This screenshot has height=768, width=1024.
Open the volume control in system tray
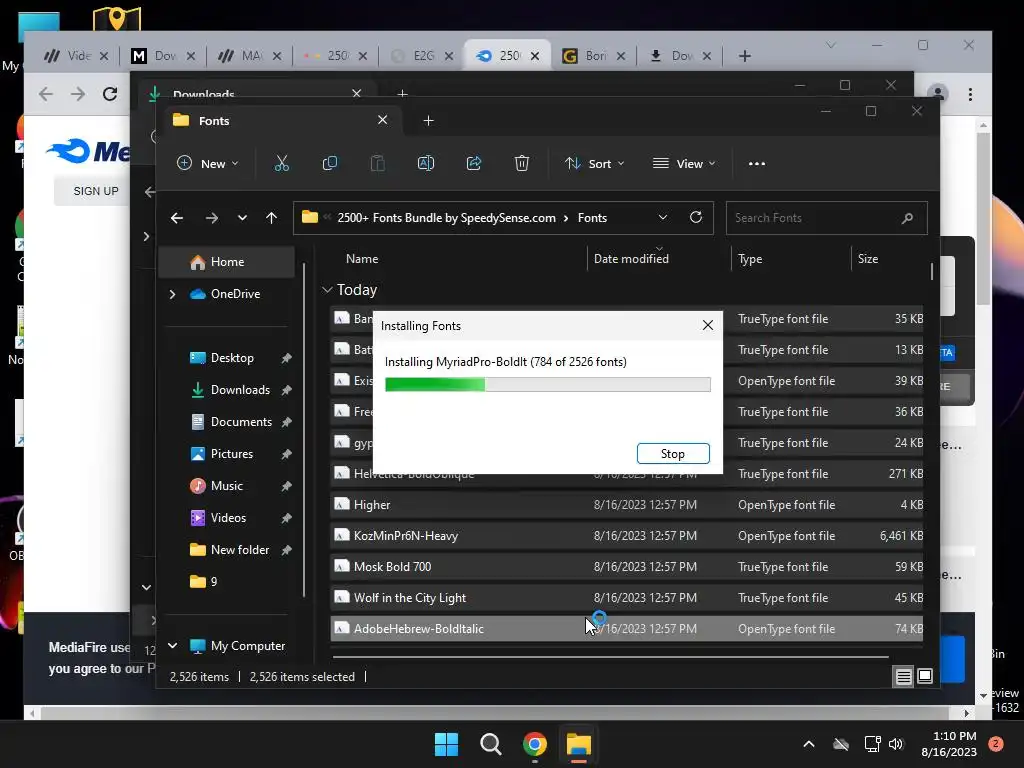(896, 744)
